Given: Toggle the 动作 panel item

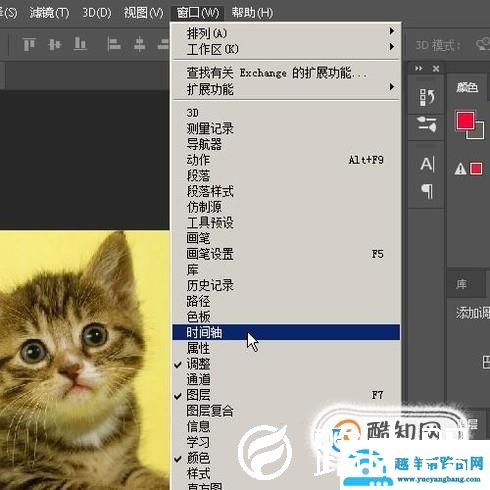Looking at the screenshot, I should [x=286, y=160].
